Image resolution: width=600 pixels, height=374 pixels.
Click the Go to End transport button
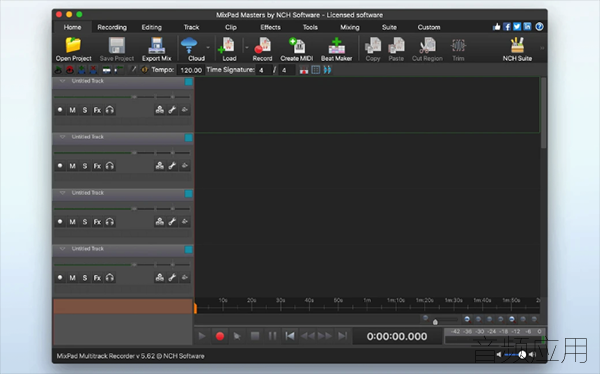342,336
